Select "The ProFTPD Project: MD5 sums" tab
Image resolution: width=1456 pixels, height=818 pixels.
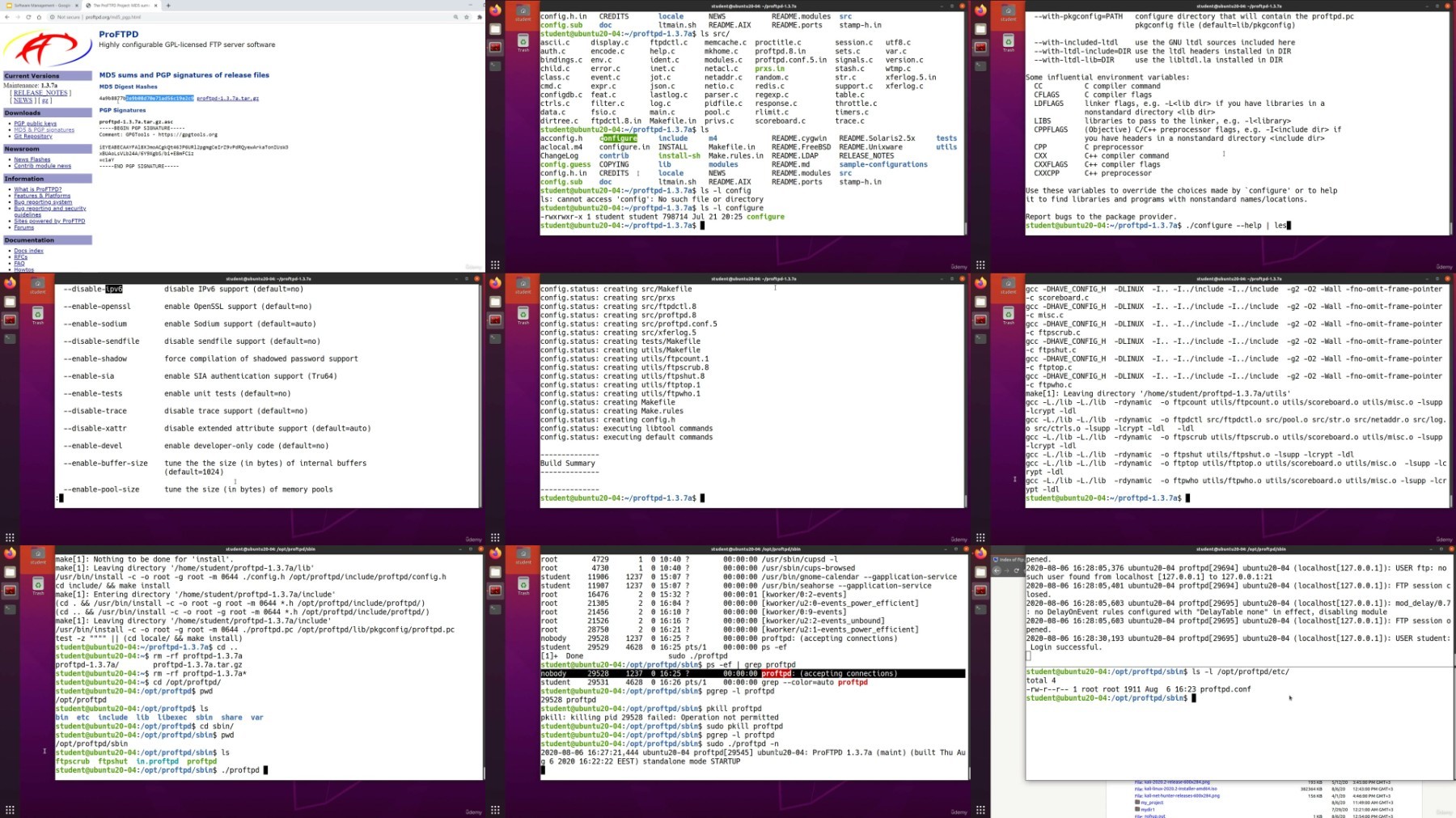coord(121,6)
